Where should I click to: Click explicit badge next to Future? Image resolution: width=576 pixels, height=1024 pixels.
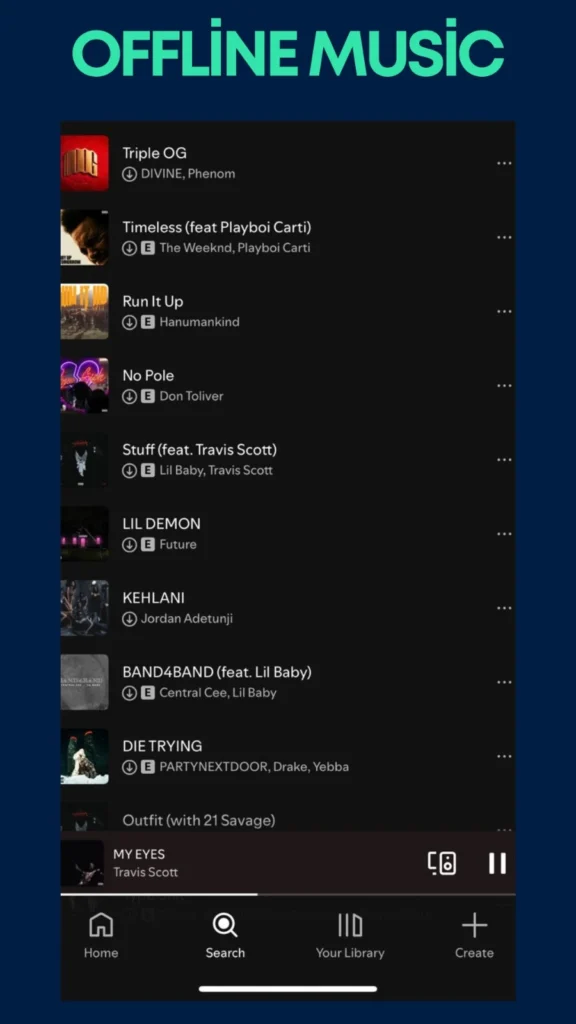pos(148,545)
